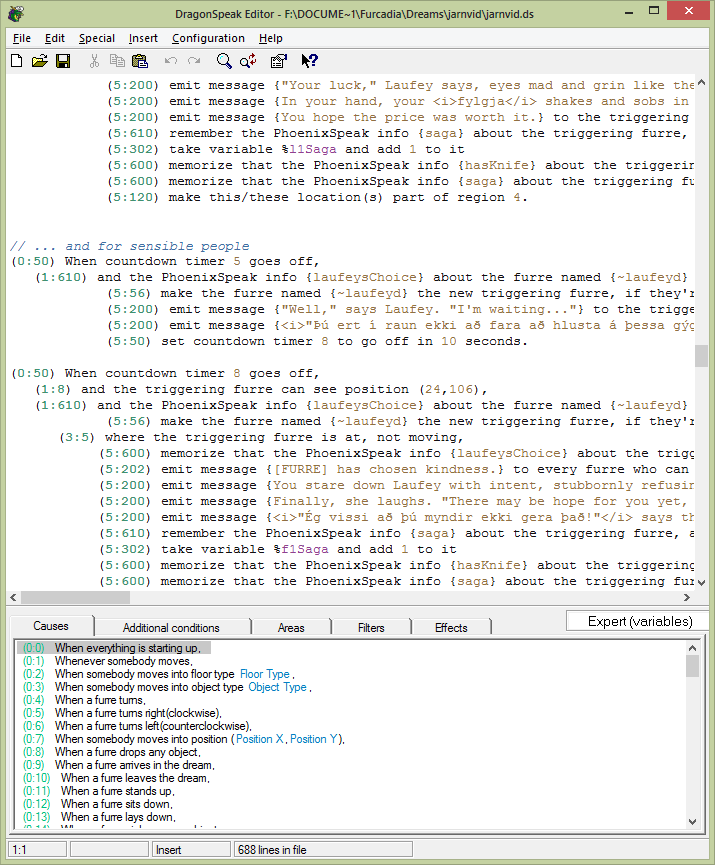715x865 pixels.
Task: Select 'When a furre stands up'
Action: (x=98, y=791)
